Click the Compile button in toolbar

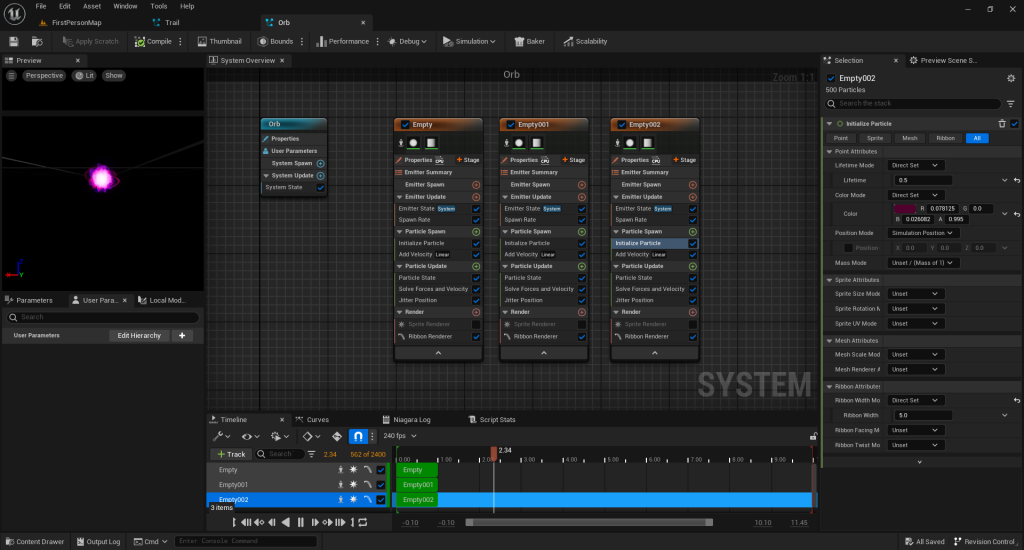click(154, 41)
